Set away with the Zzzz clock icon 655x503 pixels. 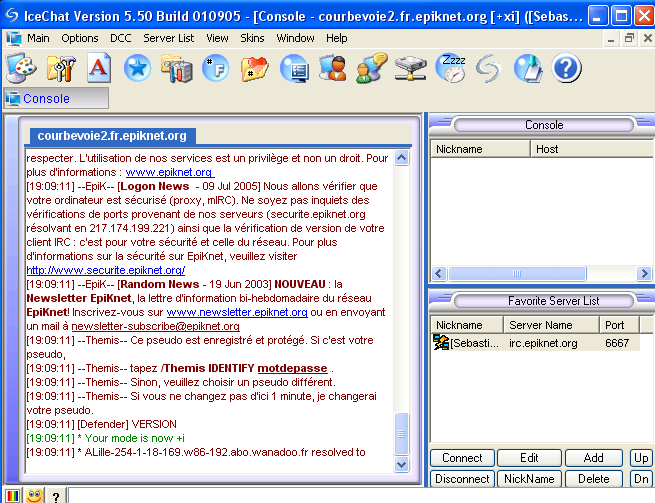pyautogui.click(x=450, y=68)
